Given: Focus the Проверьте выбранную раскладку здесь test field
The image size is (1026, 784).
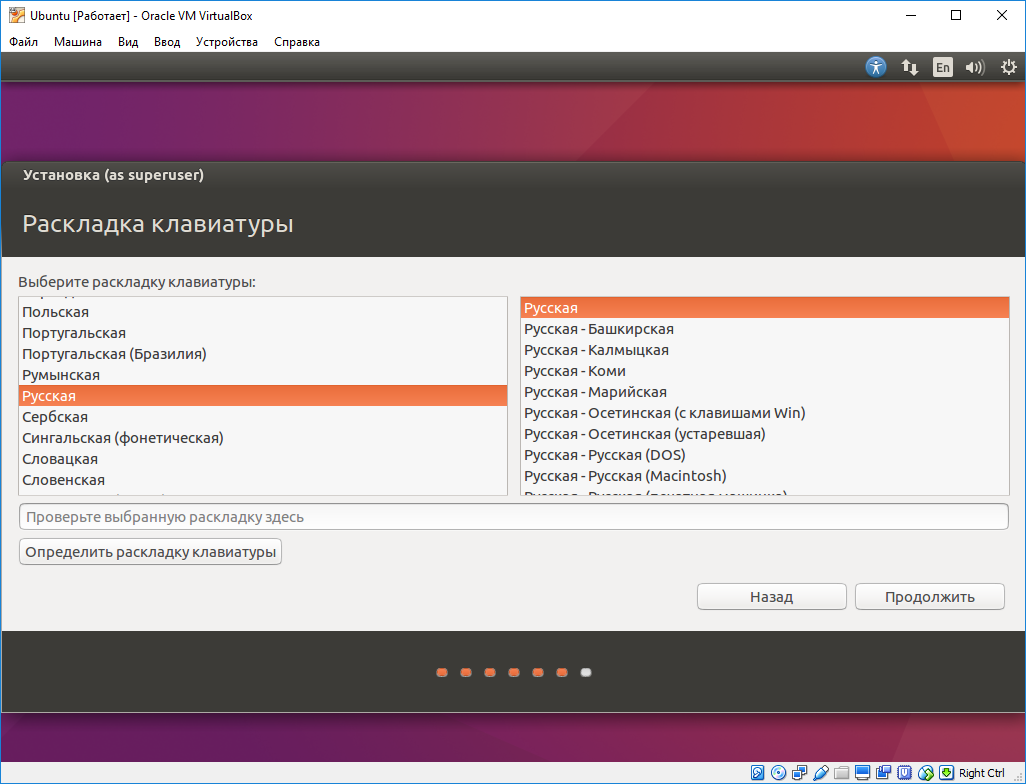Looking at the screenshot, I should click(514, 517).
